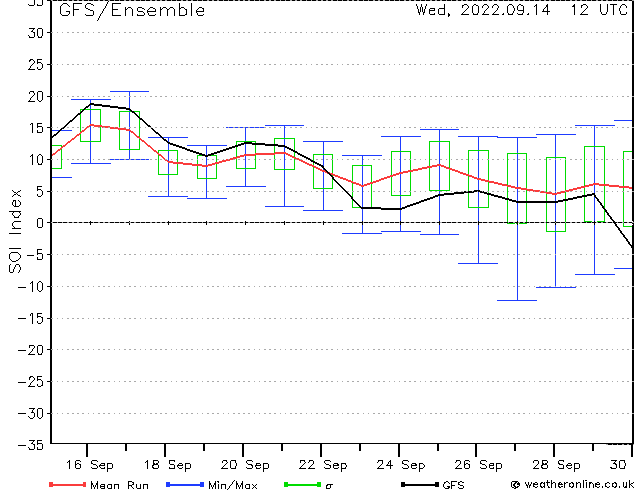
Task: Click the GFS line peak at 16 Sep
Action: coord(91,104)
